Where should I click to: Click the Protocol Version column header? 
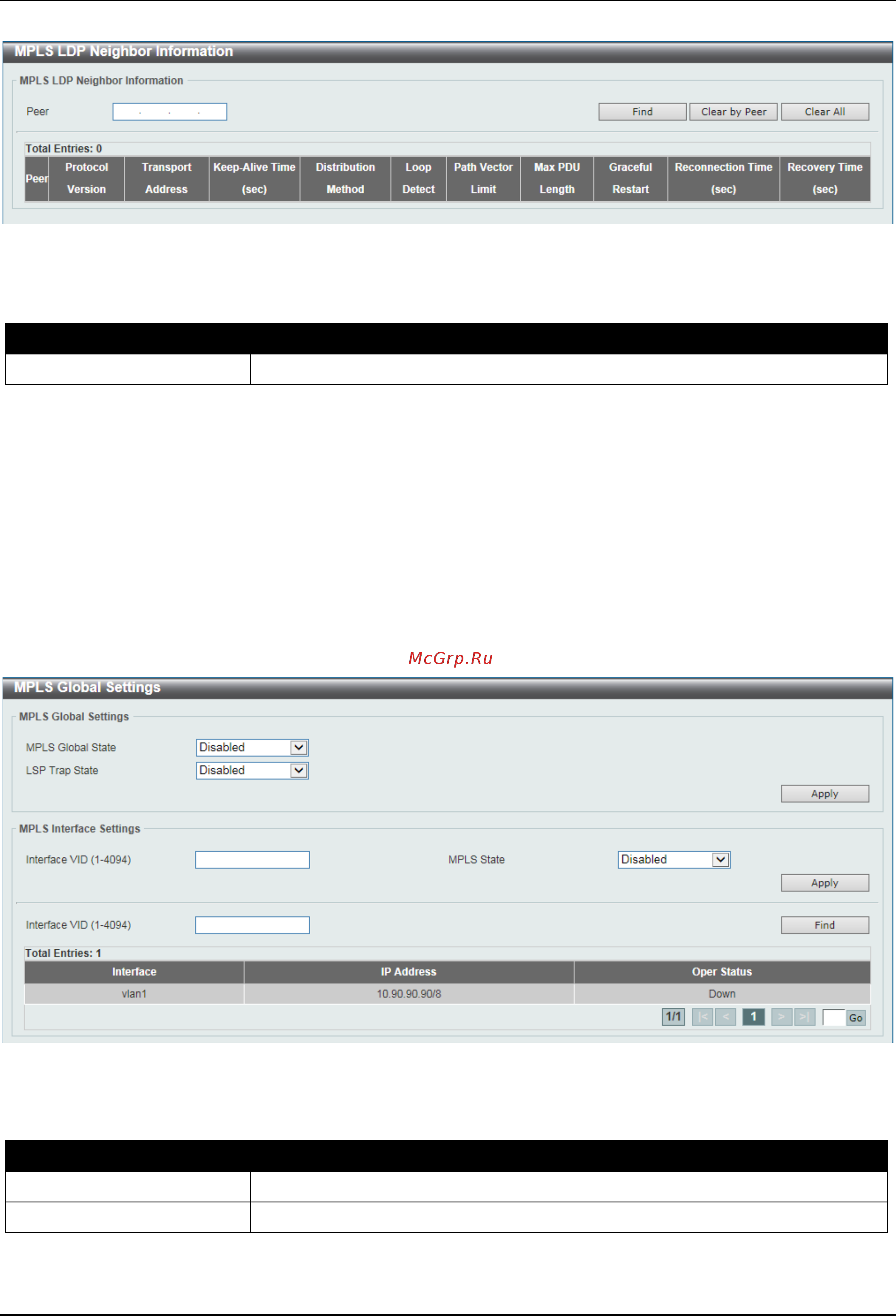[x=87, y=178]
